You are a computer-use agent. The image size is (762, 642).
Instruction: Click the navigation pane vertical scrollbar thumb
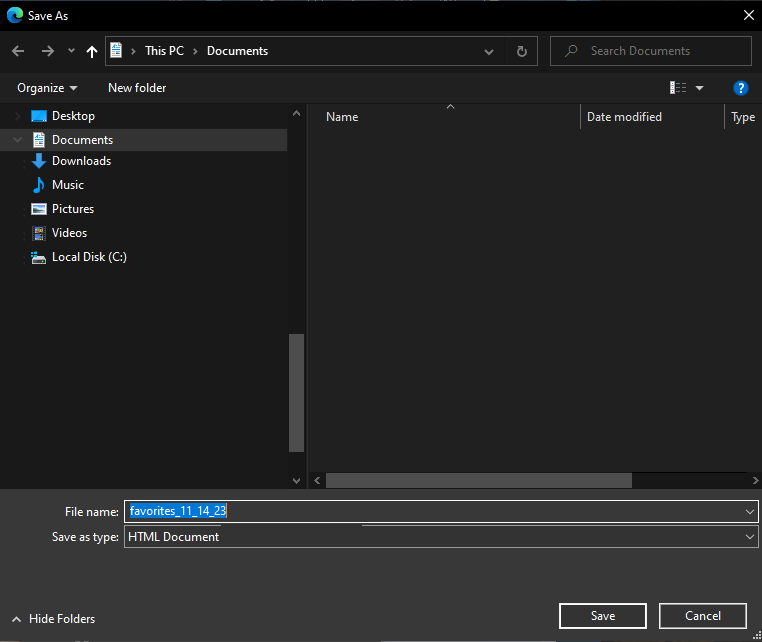pyautogui.click(x=296, y=393)
